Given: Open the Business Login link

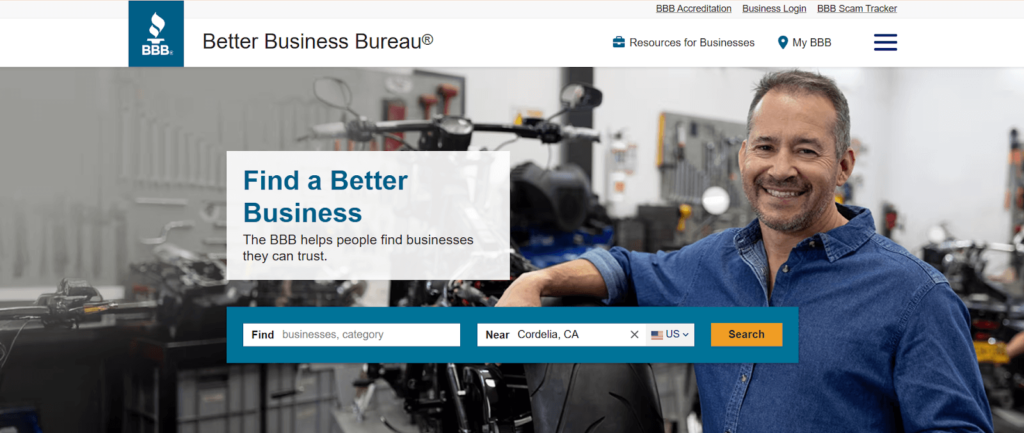Looking at the screenshot, I should 774,8.
